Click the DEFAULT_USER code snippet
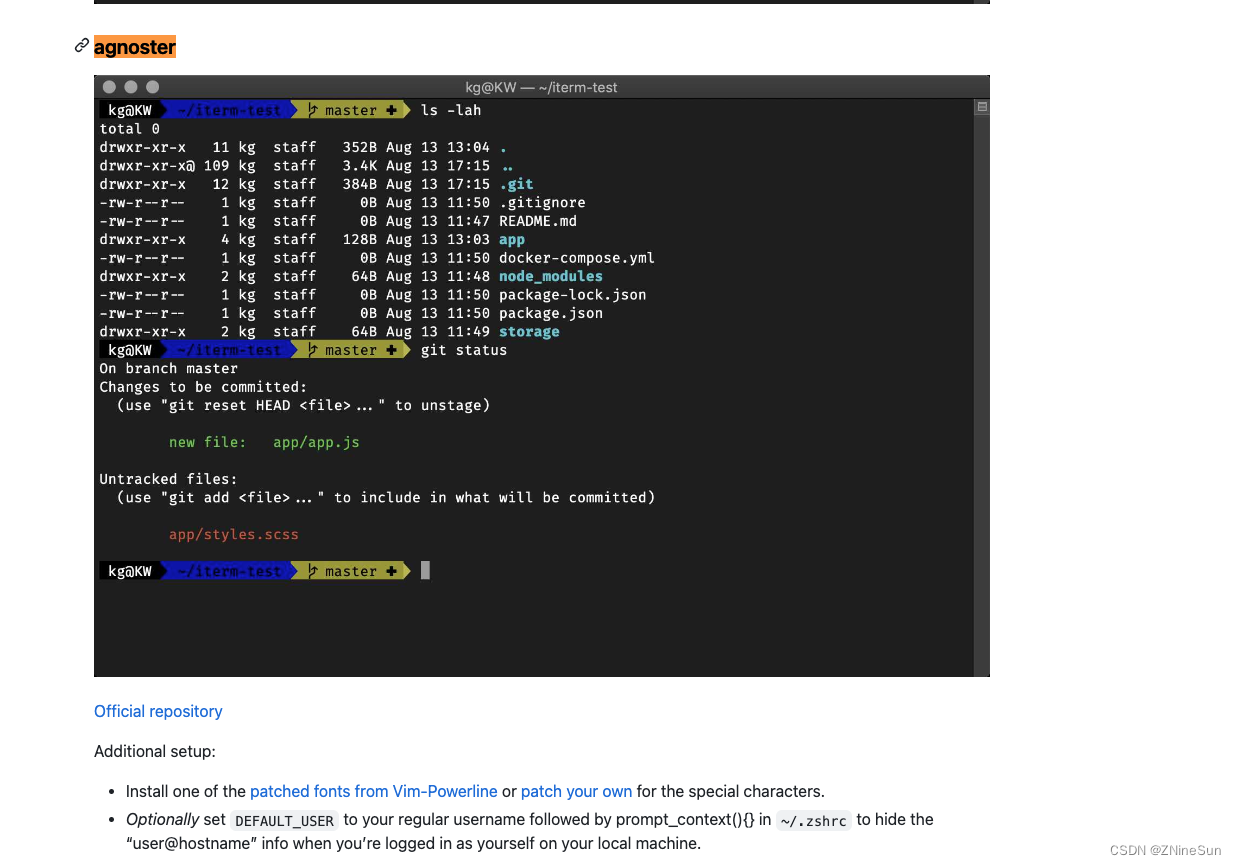Viewport: 1236px width, 865px height. click(285, 820)
